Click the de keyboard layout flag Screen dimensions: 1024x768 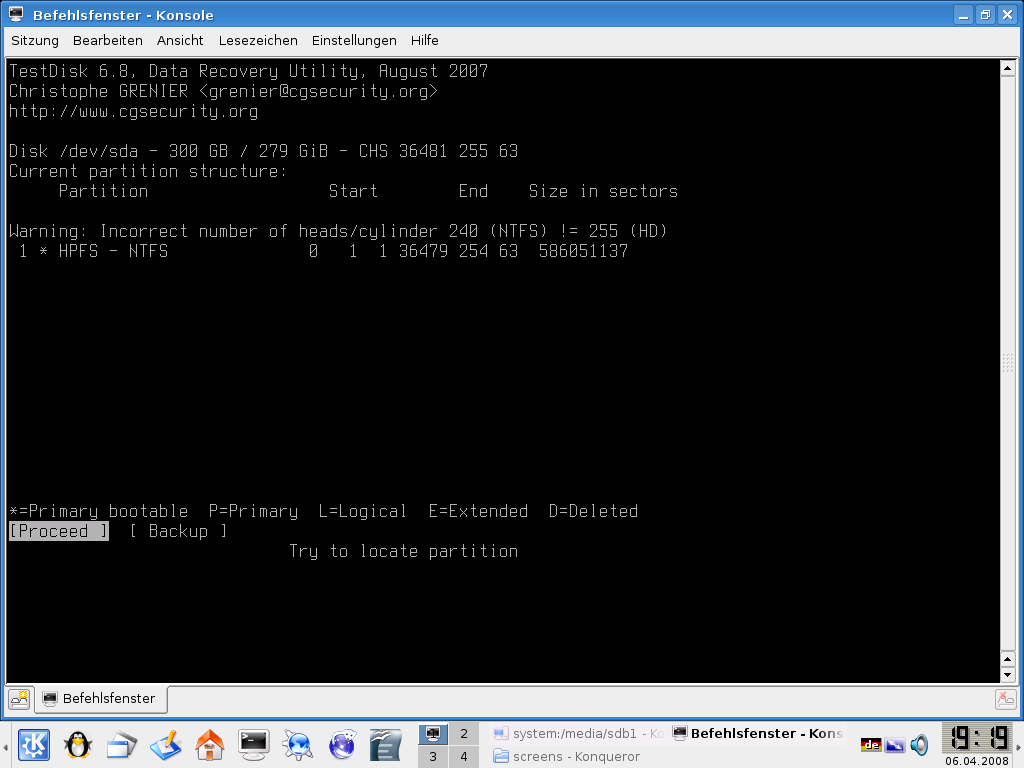pyautogui.click(x=871, y=744)
